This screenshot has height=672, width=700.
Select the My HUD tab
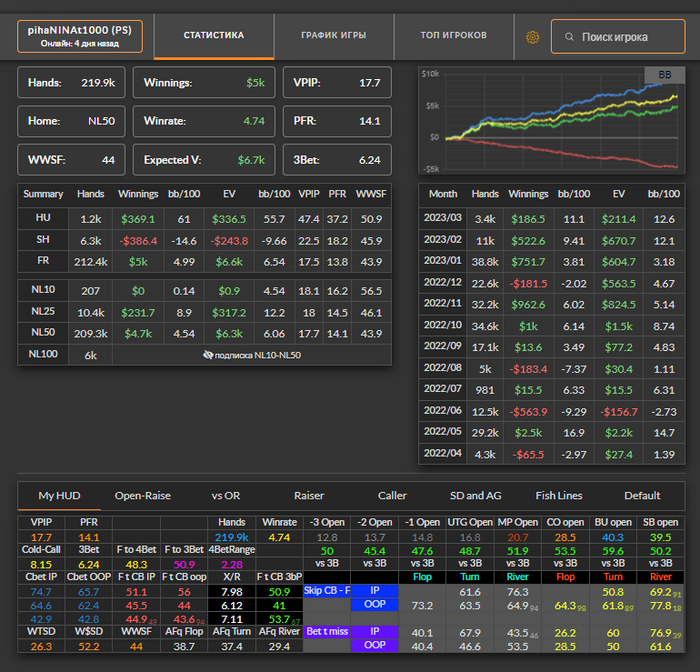tap(61, 495)
